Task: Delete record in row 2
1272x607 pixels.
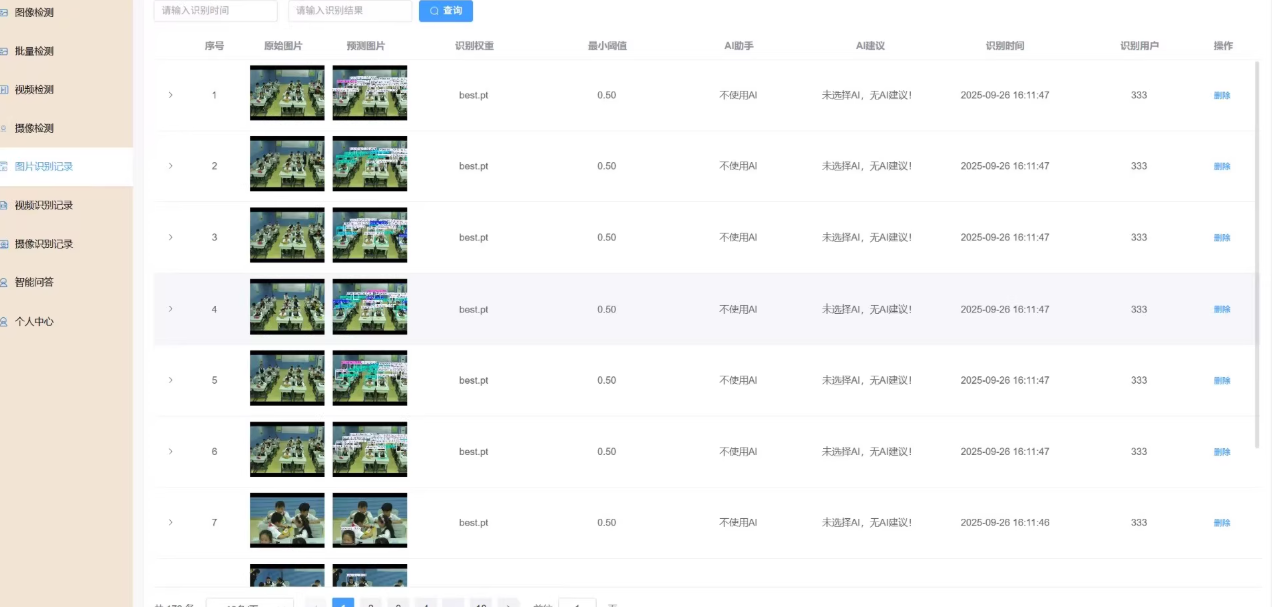Action: point(1222,167)
